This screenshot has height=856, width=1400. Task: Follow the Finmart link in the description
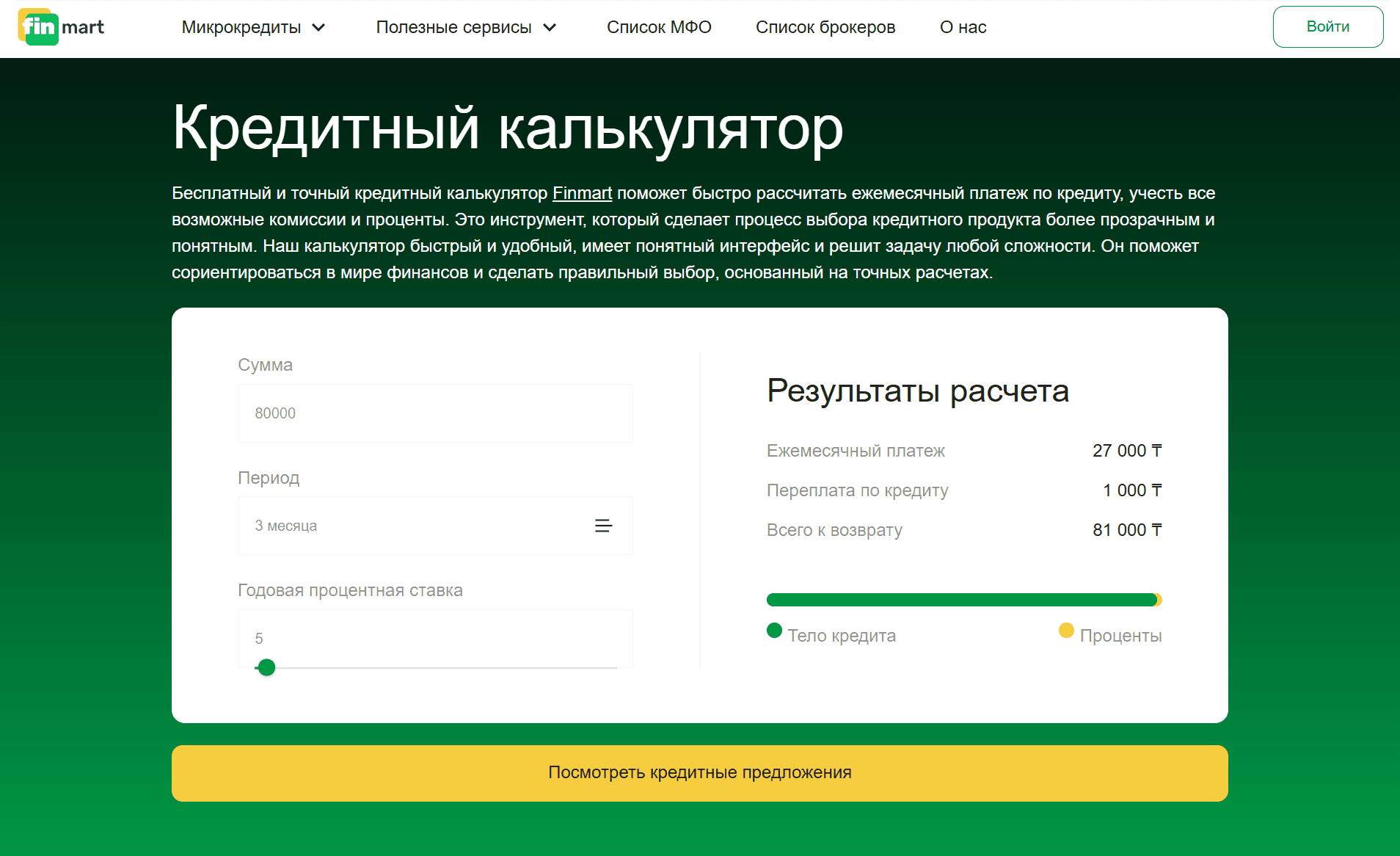pyautogui.click(x=582, y=193)
